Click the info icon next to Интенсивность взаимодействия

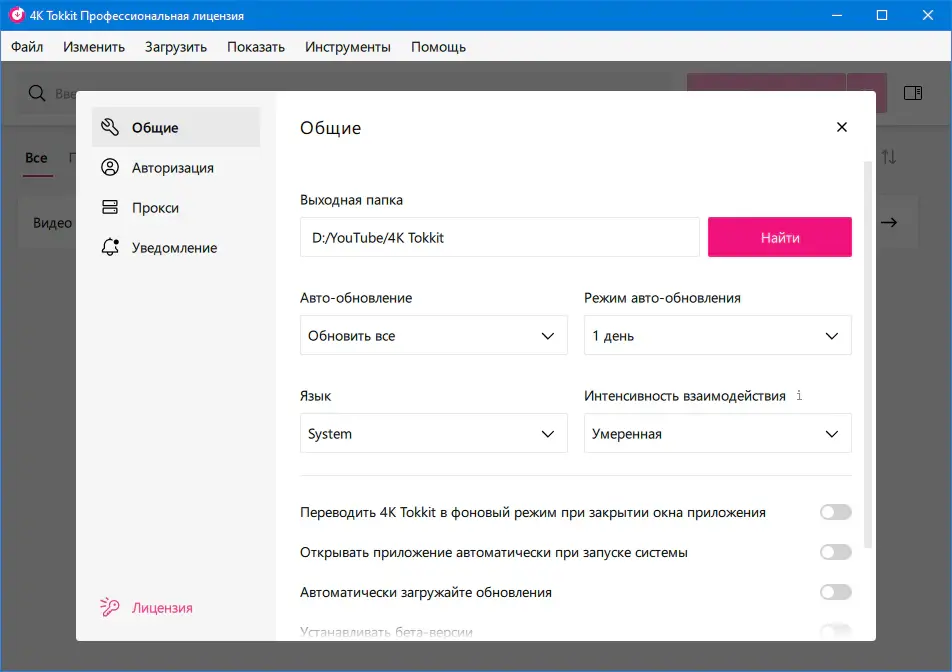[x=798, y=395]
